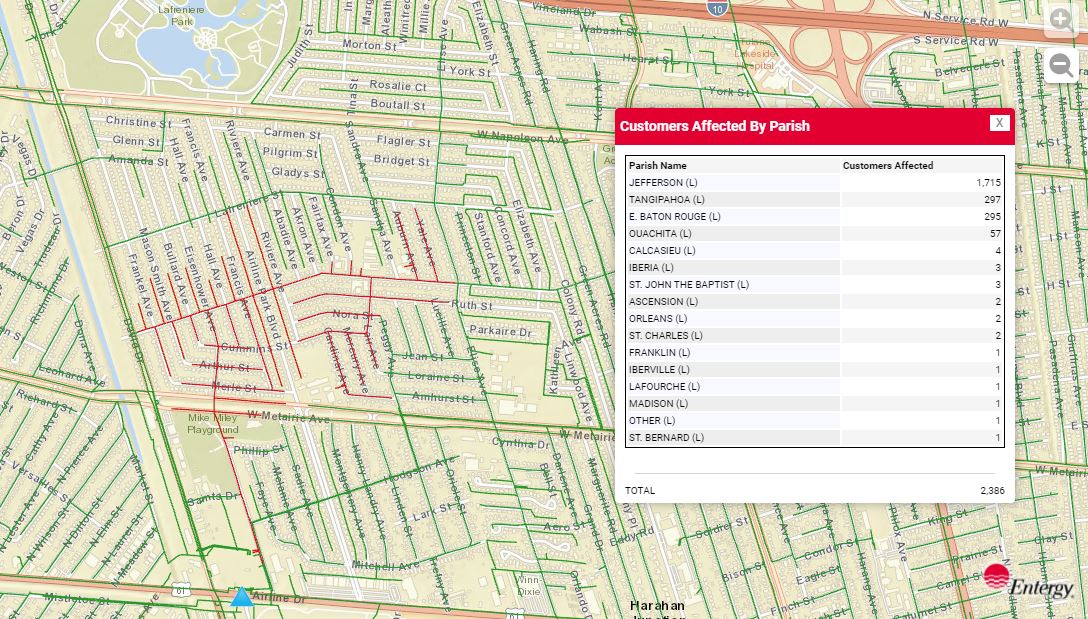Click the Winn-Dixie label on map

(x=528, y=586)
